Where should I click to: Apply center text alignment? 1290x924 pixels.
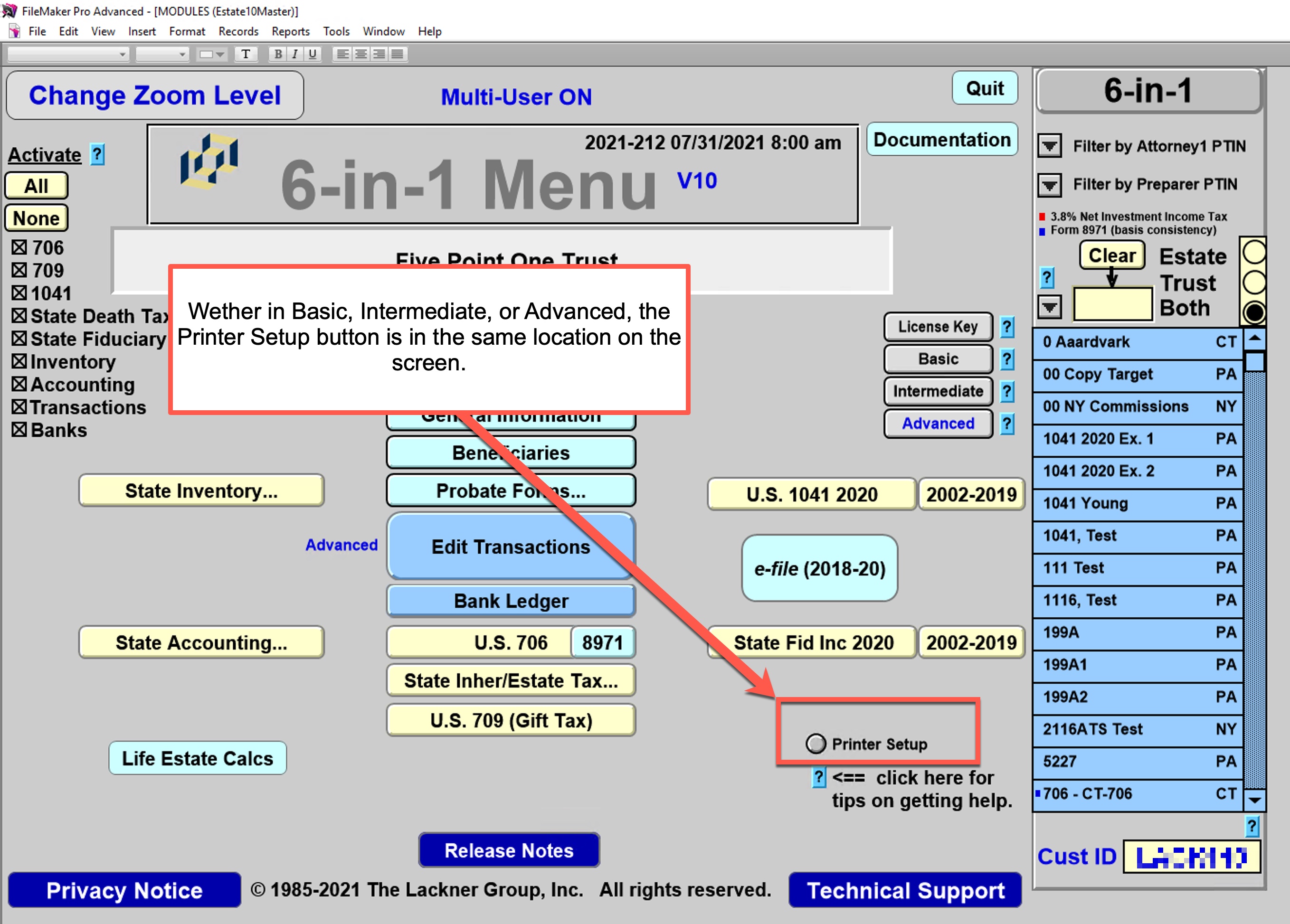point(360,54)
